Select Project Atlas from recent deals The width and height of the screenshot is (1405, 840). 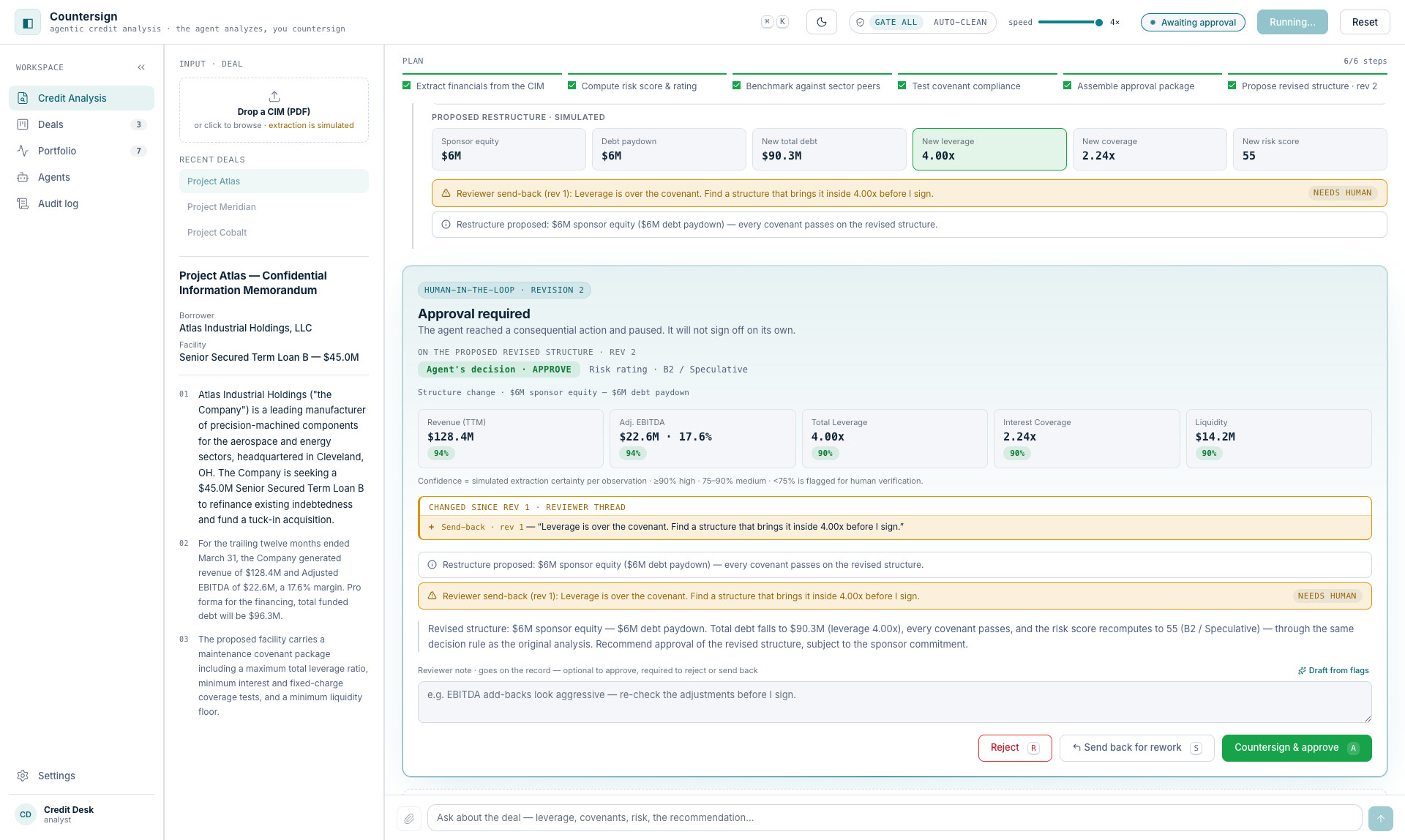click(274, 181)
